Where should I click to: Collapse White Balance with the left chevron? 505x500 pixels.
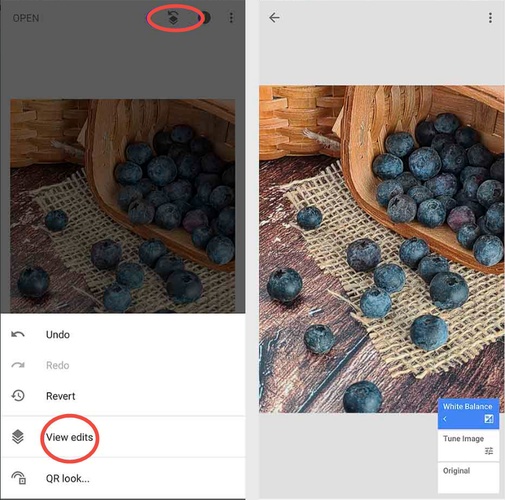coord(445,419)
